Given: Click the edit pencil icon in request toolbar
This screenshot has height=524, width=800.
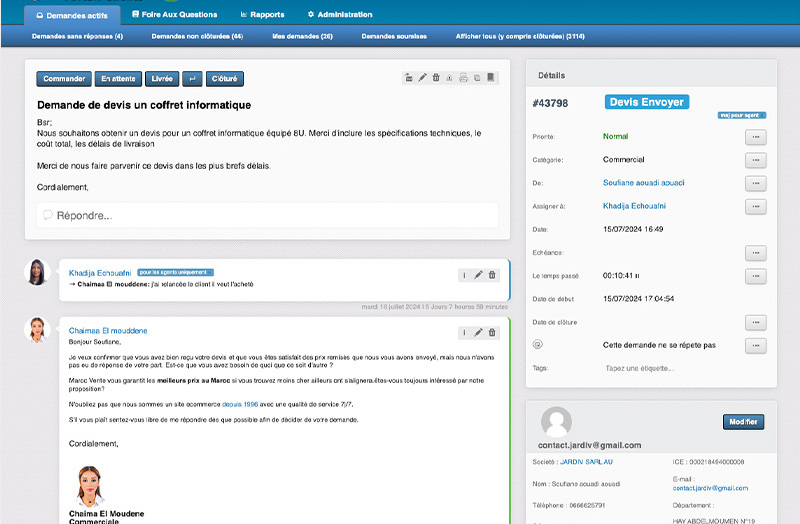Looking at the screenshot, I should pos(422,78).
